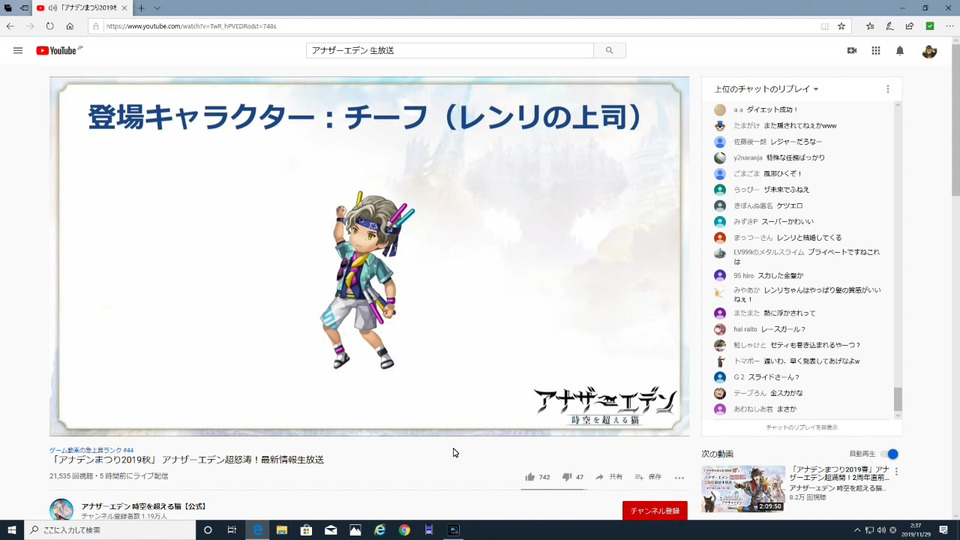
Task: Click chat message スライドさーん？
Action: point(773,377)
